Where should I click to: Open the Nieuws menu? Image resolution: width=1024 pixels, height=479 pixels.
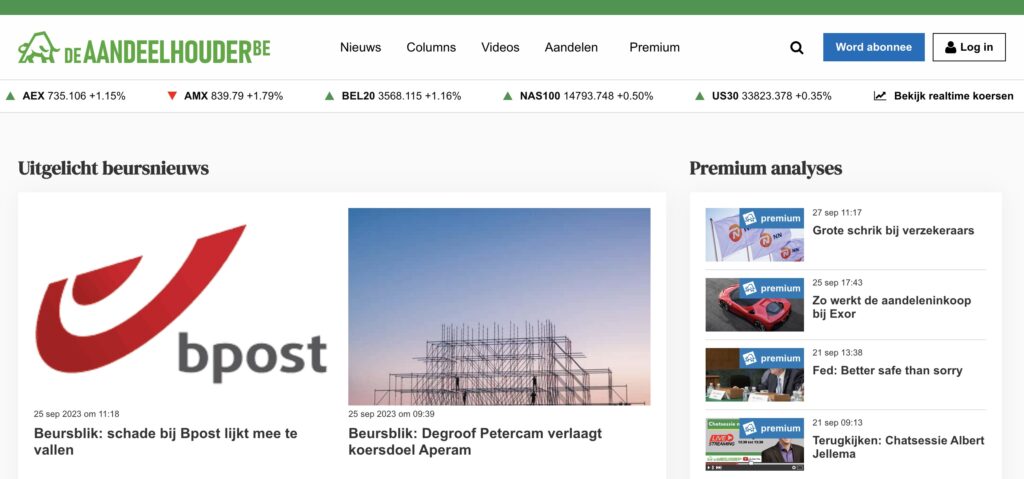(360, 47)
